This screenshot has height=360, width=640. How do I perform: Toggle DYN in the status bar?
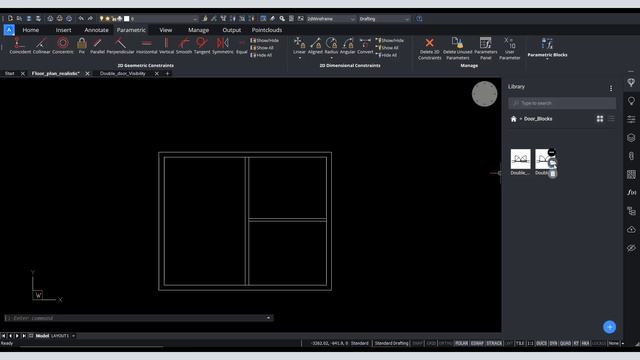tap(553, 343)
